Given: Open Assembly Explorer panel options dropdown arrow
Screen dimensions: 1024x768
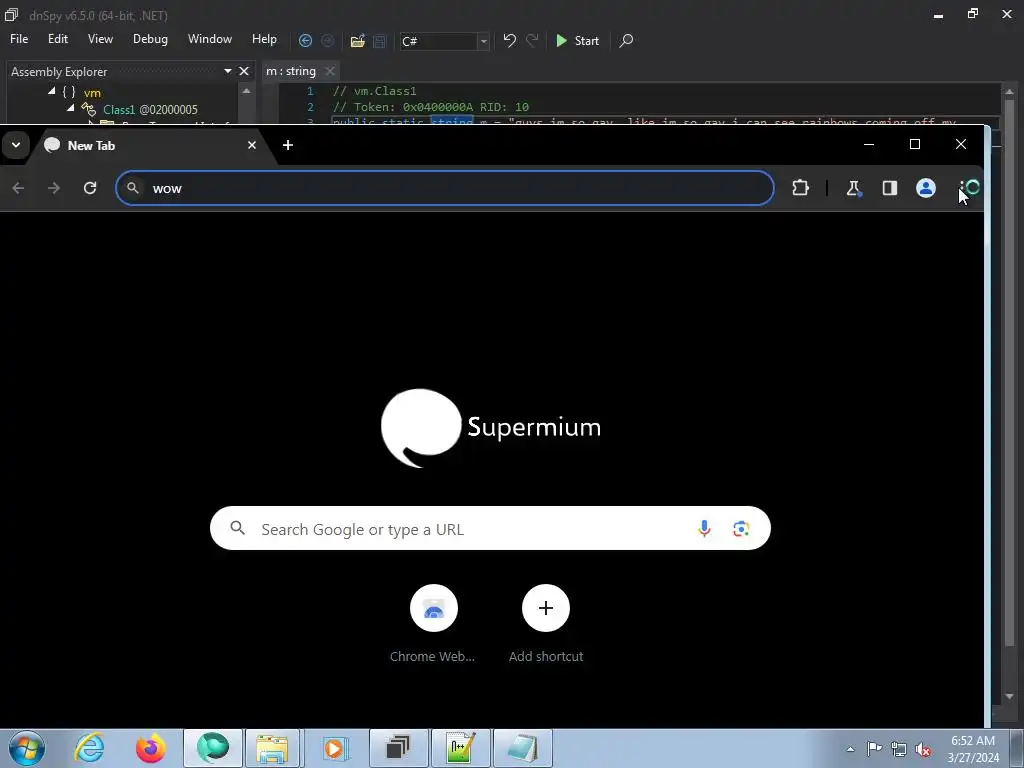Looking at the screenshot, I should coord(228,71).
